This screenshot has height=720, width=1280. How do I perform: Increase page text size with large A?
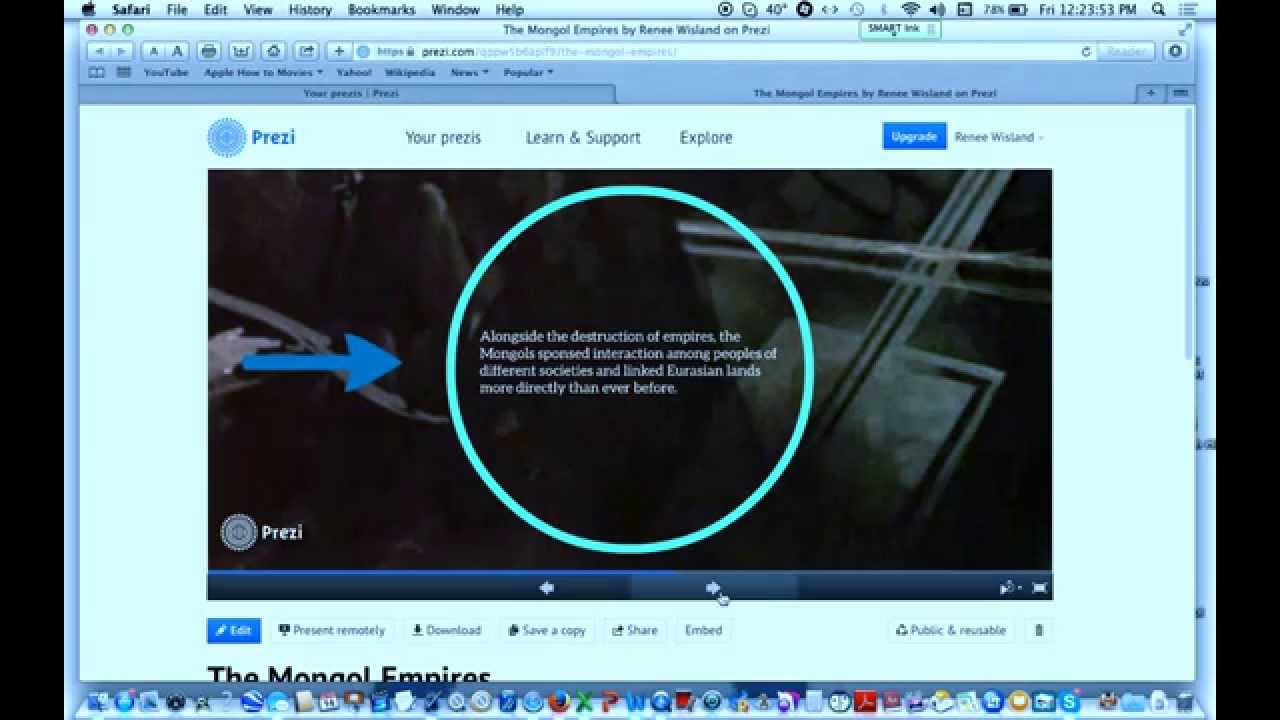[x=177, y=51]
